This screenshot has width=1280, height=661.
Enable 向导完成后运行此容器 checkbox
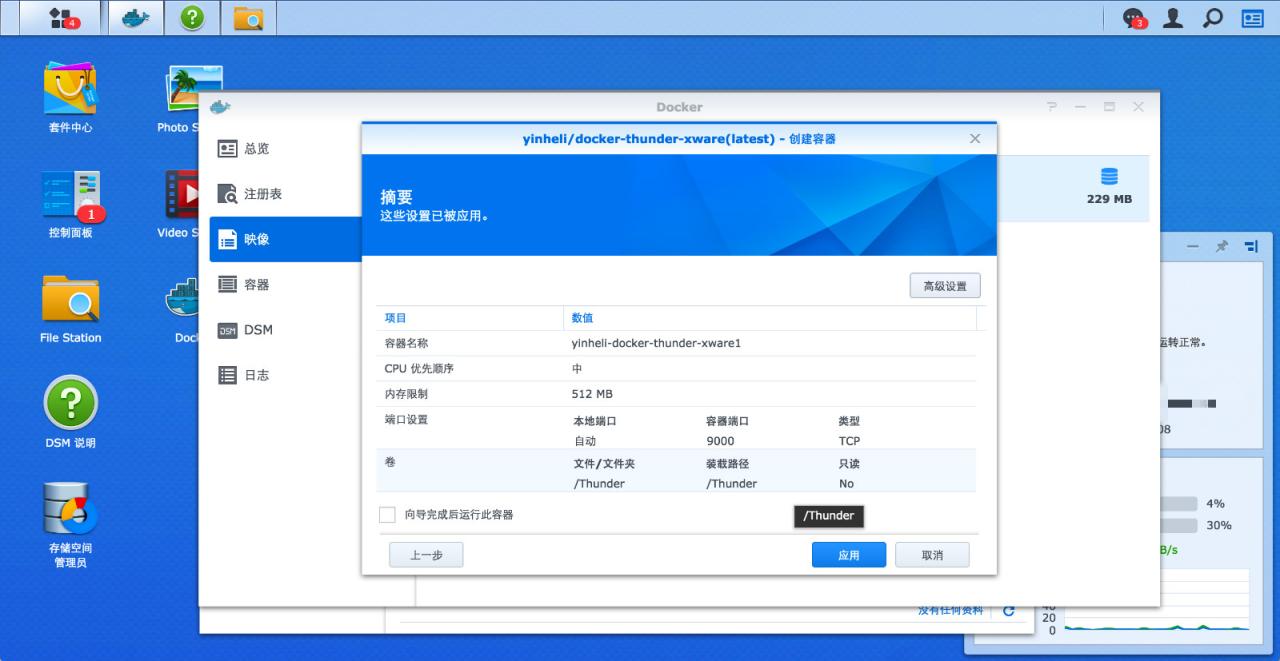click(387, 515)
